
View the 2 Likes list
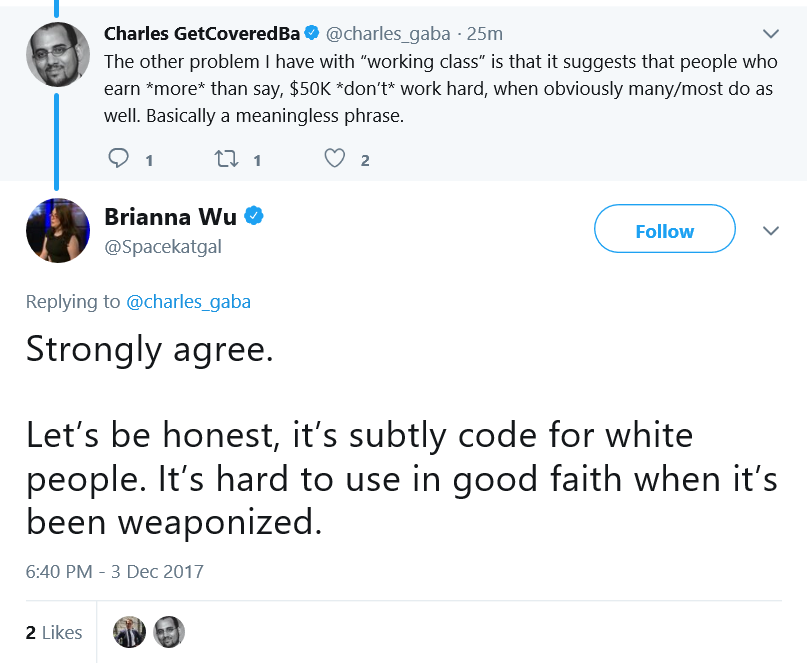[54, 632]
